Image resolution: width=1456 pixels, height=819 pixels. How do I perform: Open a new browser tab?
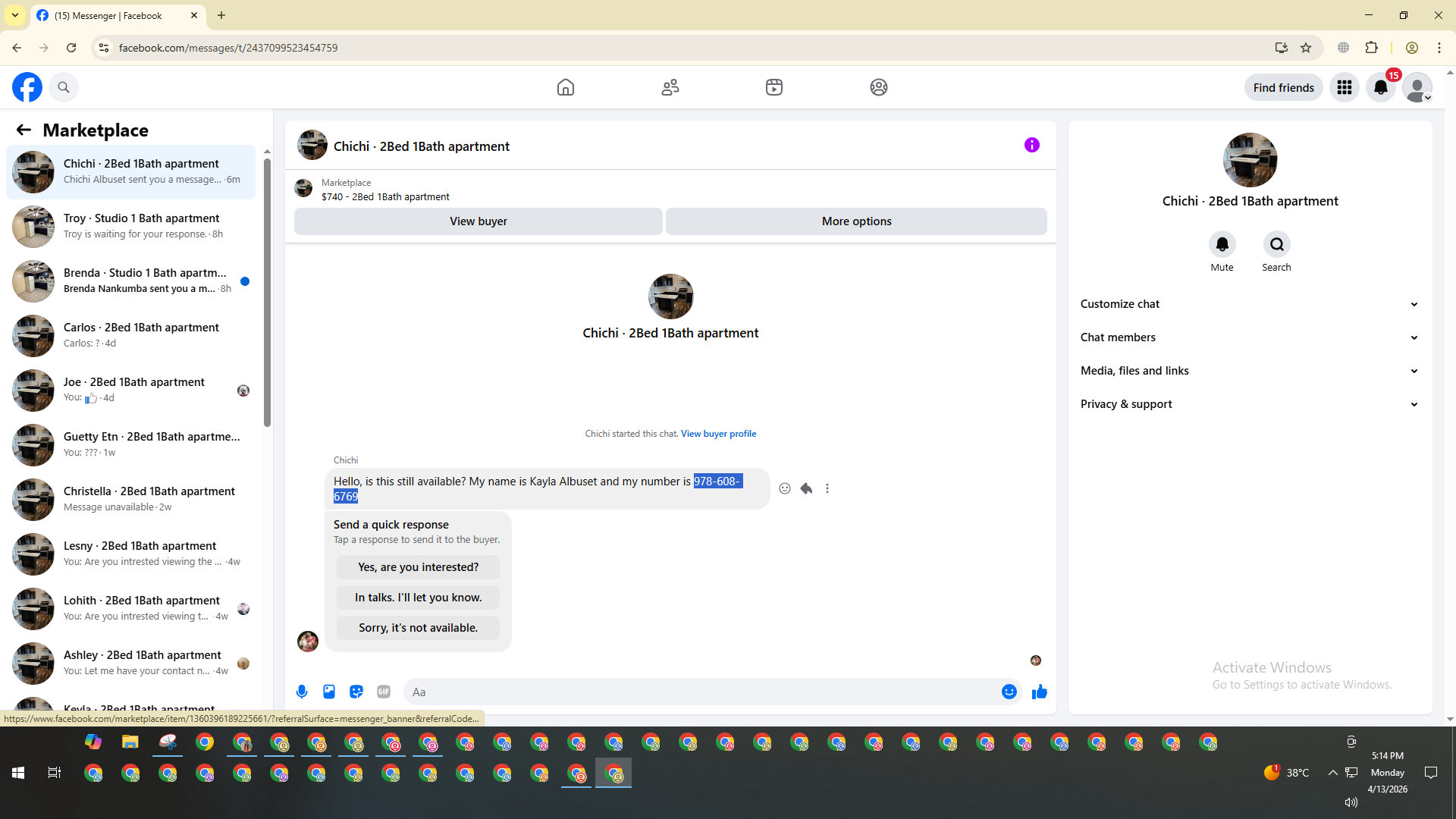point(221,15)
